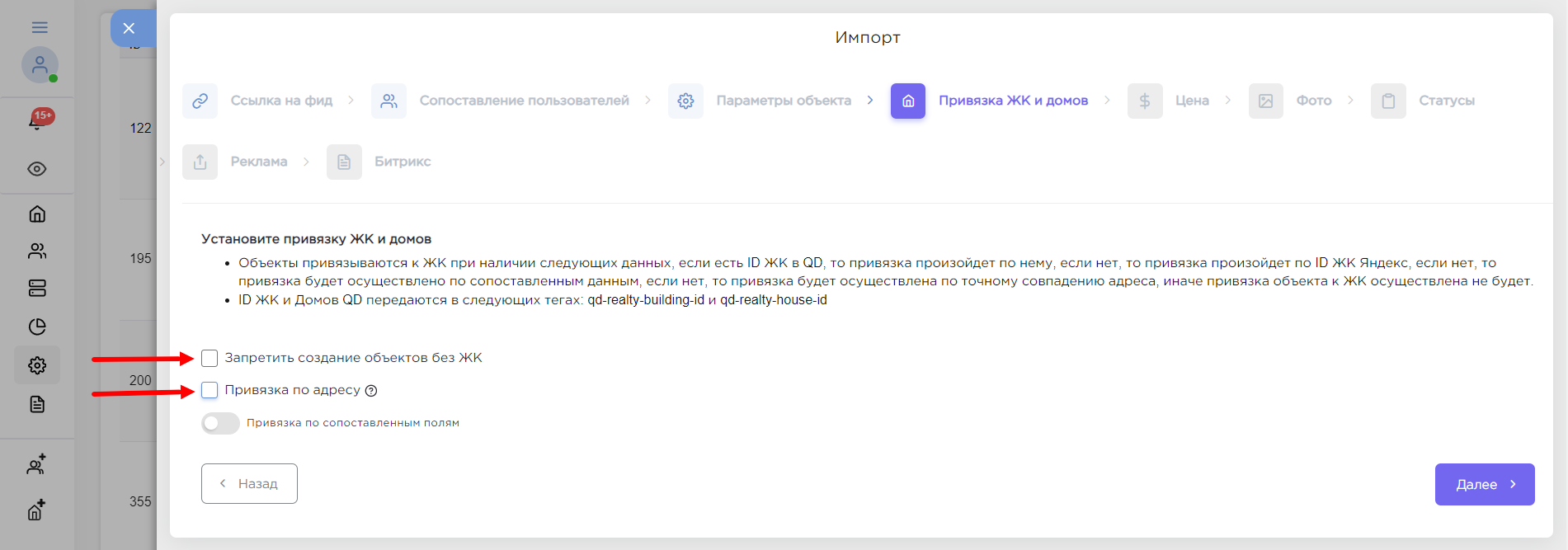
Task: Click the settings gear in sidebar
Action: point(37,365)
